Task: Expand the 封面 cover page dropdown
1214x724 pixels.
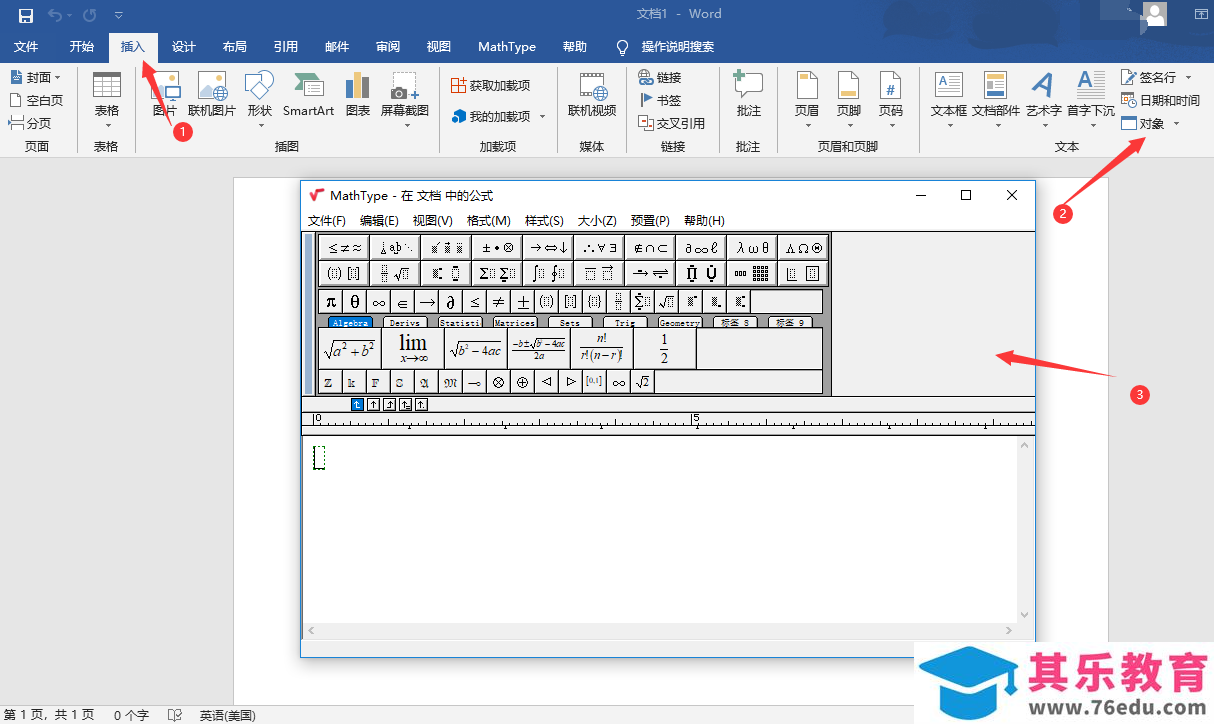Action: pos(57,77)
